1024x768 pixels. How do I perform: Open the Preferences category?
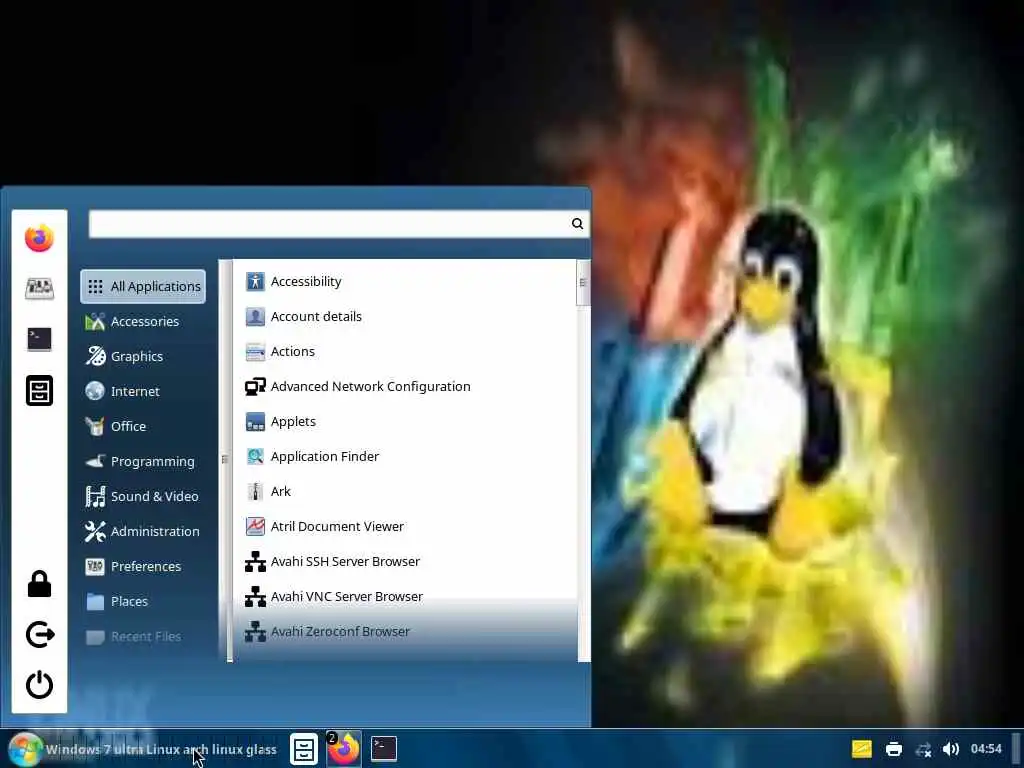coord(143,566)
